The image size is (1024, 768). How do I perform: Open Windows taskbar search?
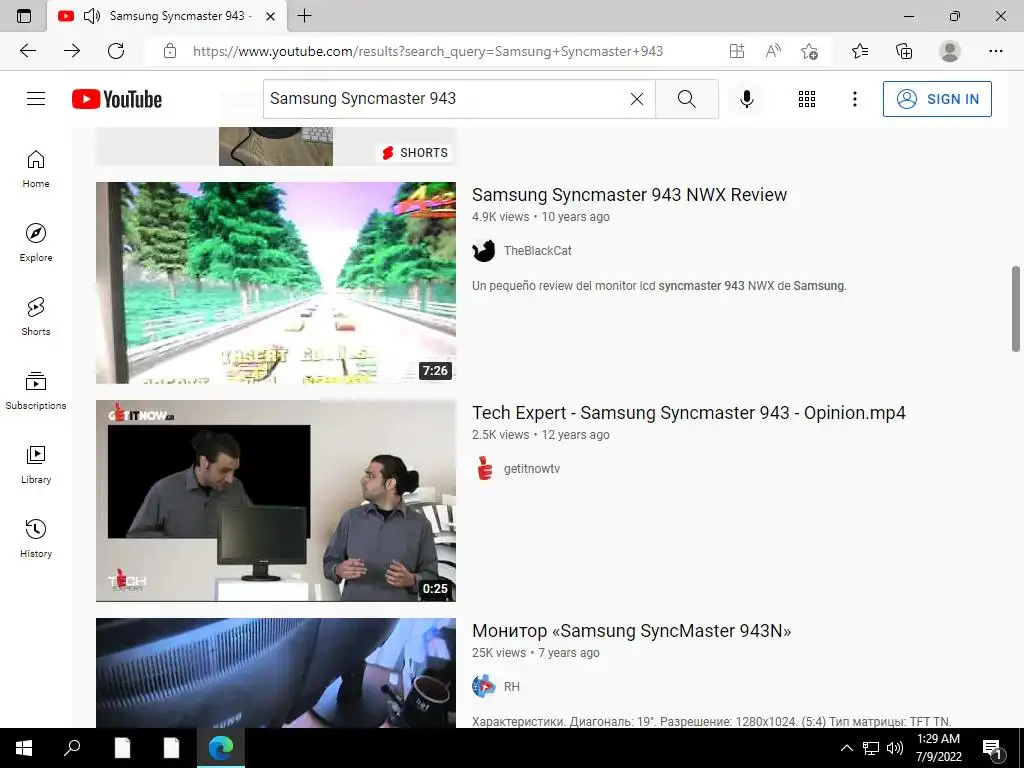pyautogui.click(x=72, y=748)
